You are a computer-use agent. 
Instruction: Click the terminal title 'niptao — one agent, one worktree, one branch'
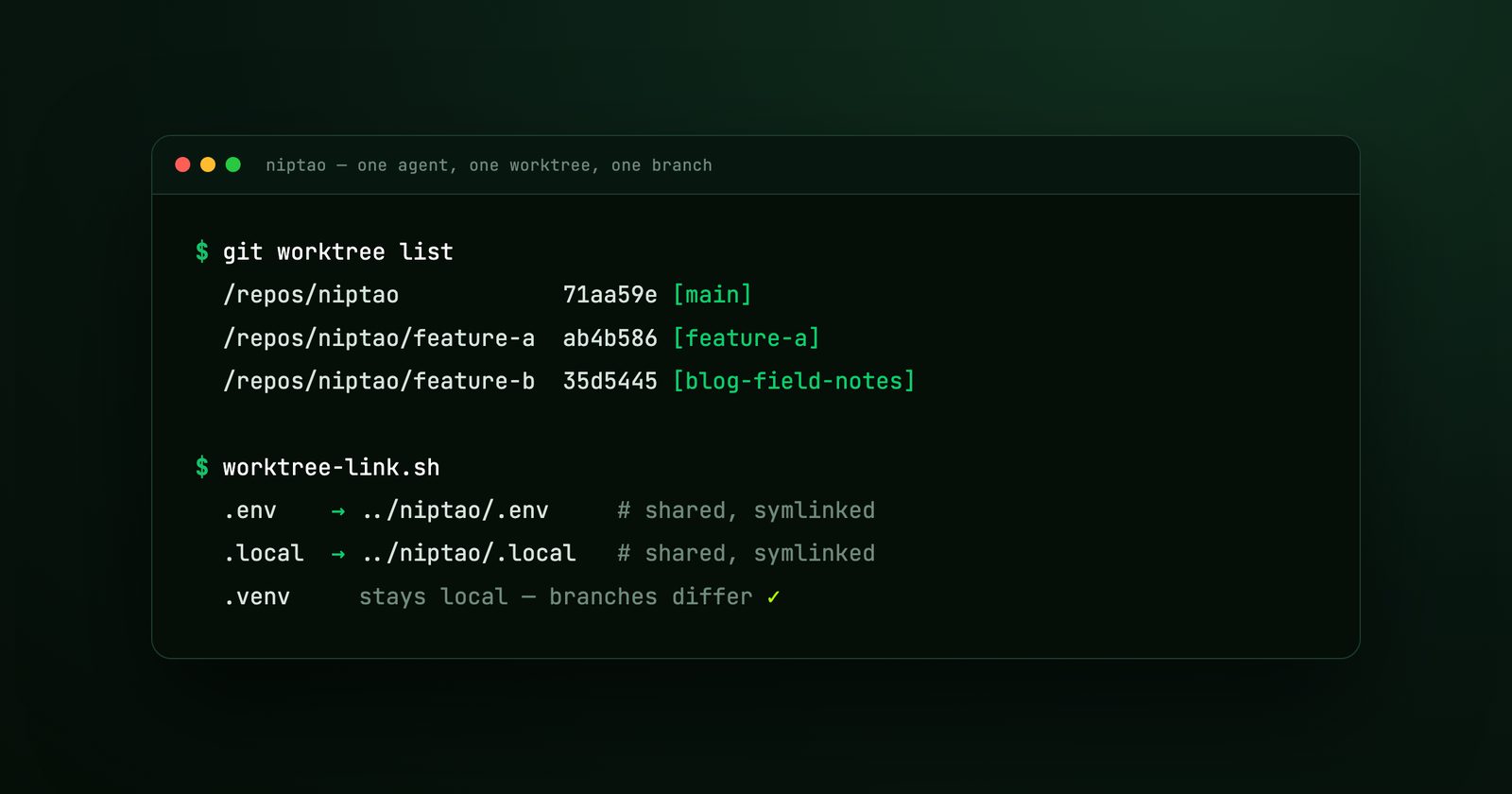click(489, 165)
